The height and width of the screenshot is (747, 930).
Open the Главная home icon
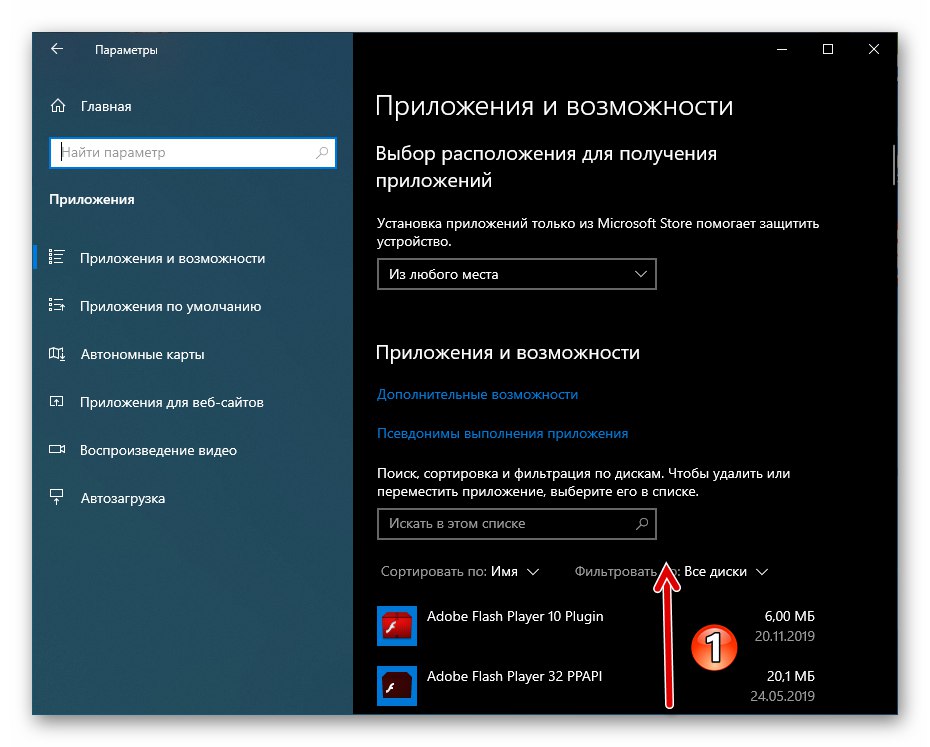tap(58, 106)
